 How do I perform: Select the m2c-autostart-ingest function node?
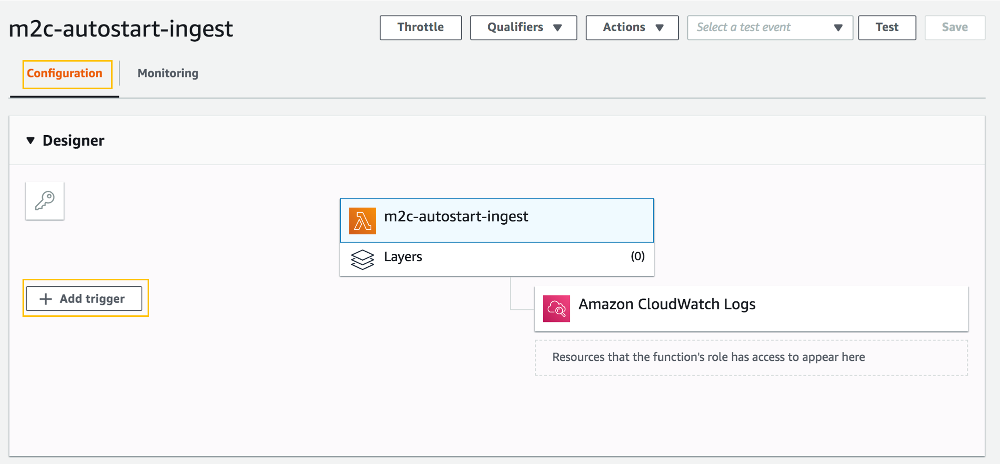point(497,221)
